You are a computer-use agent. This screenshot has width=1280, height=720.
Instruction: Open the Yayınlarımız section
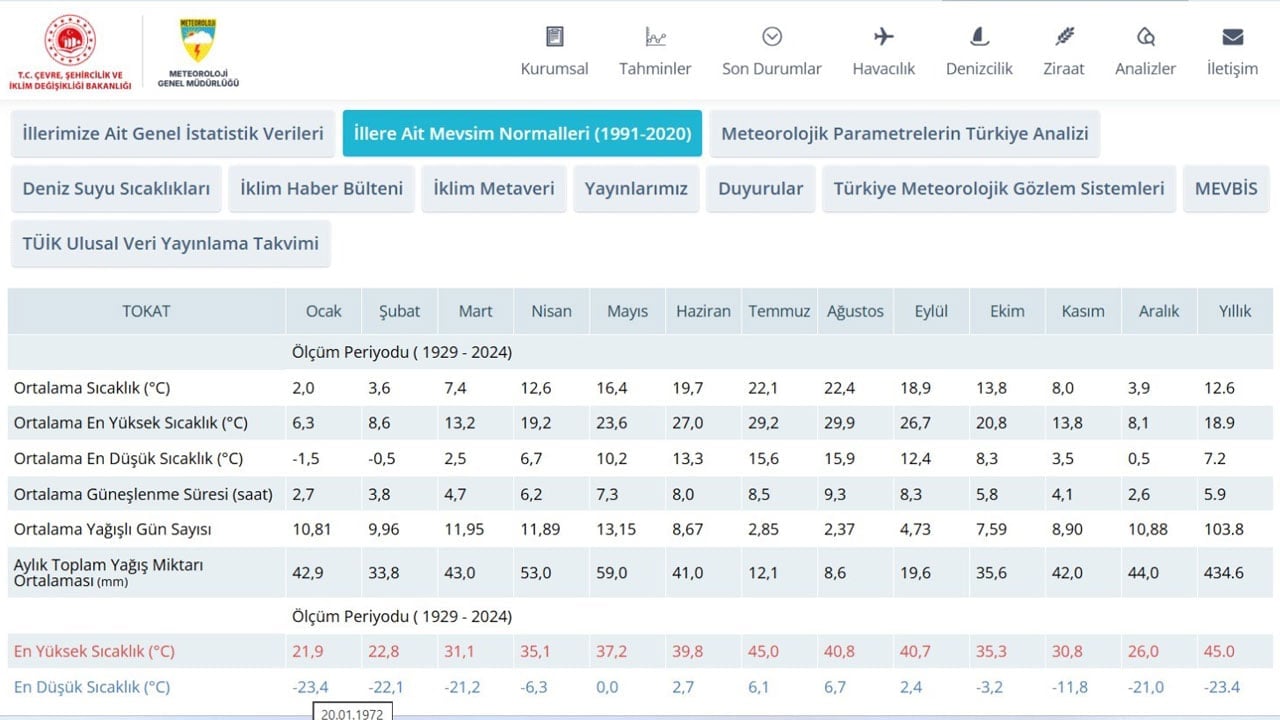[x=636, y=188]
